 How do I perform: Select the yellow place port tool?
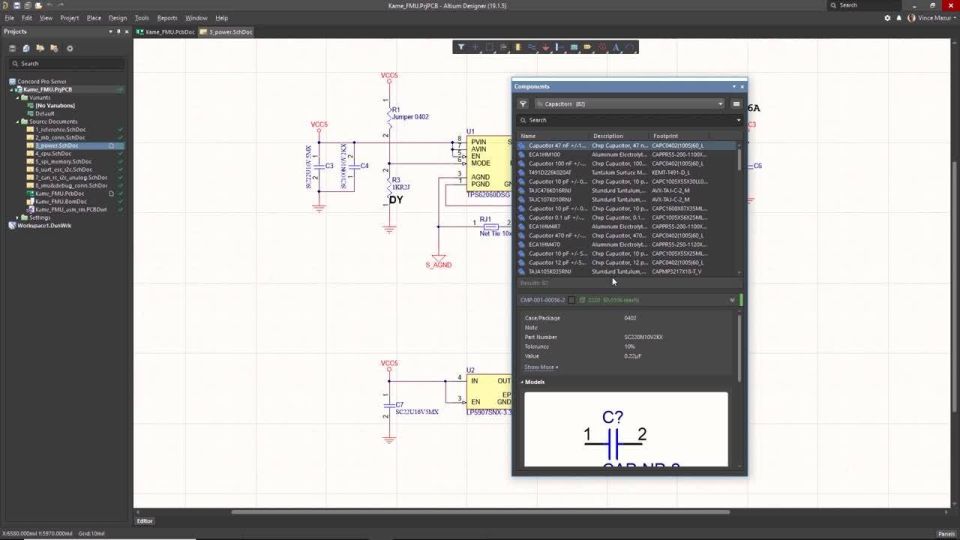[x=588, y=47]
